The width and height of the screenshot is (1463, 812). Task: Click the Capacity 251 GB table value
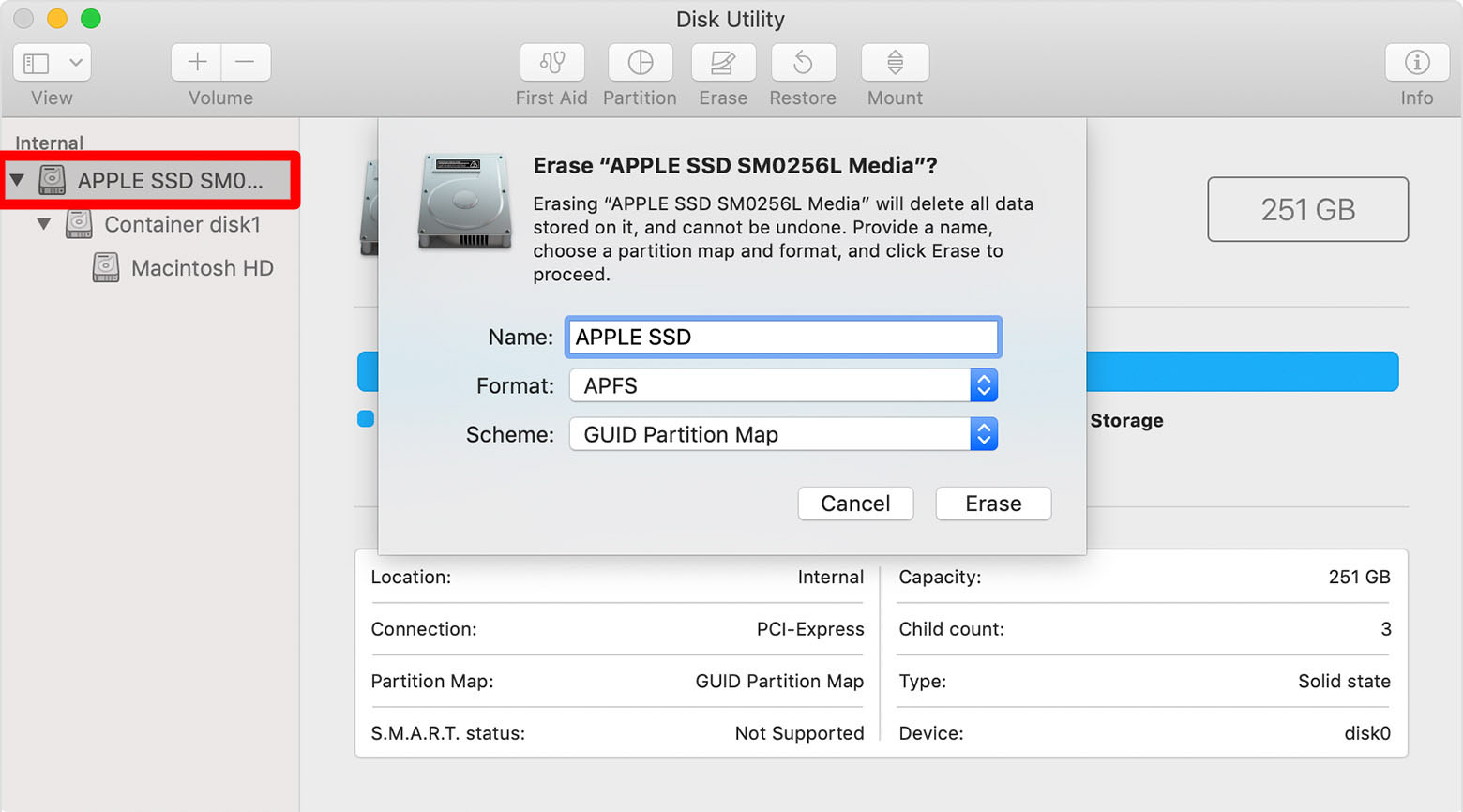1359,578
